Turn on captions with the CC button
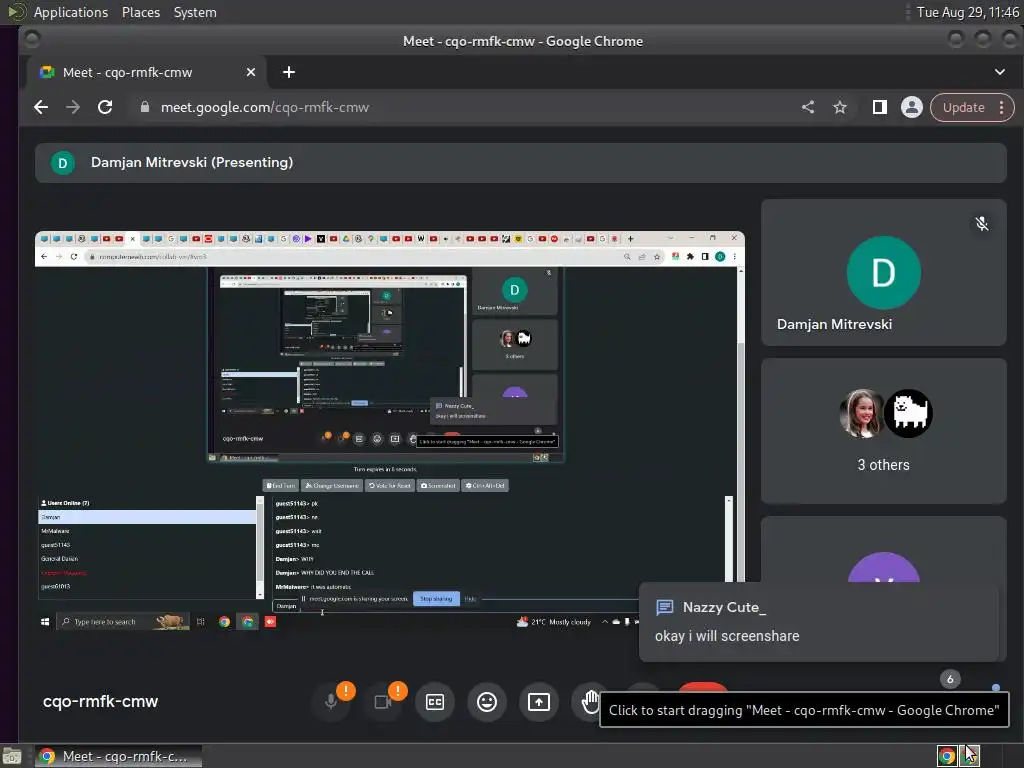1024x768 pixels. pos(435,702)
